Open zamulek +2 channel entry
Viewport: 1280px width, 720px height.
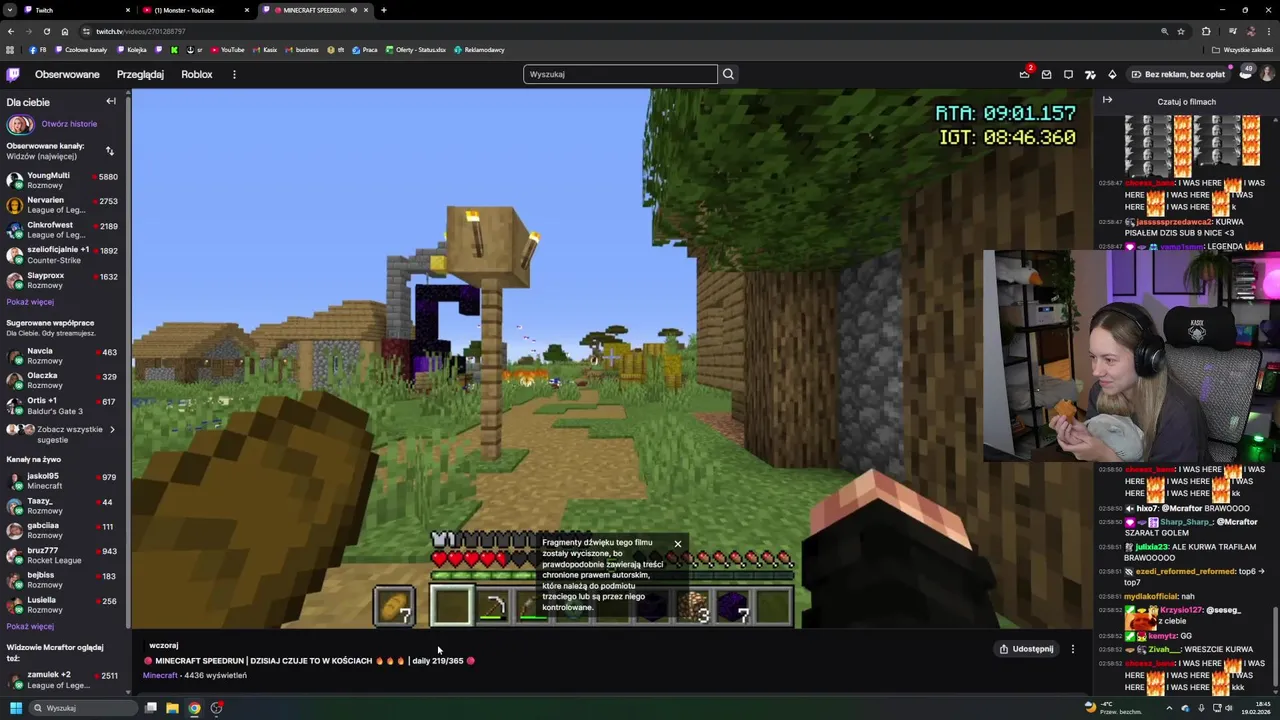(x=63, y=680)
